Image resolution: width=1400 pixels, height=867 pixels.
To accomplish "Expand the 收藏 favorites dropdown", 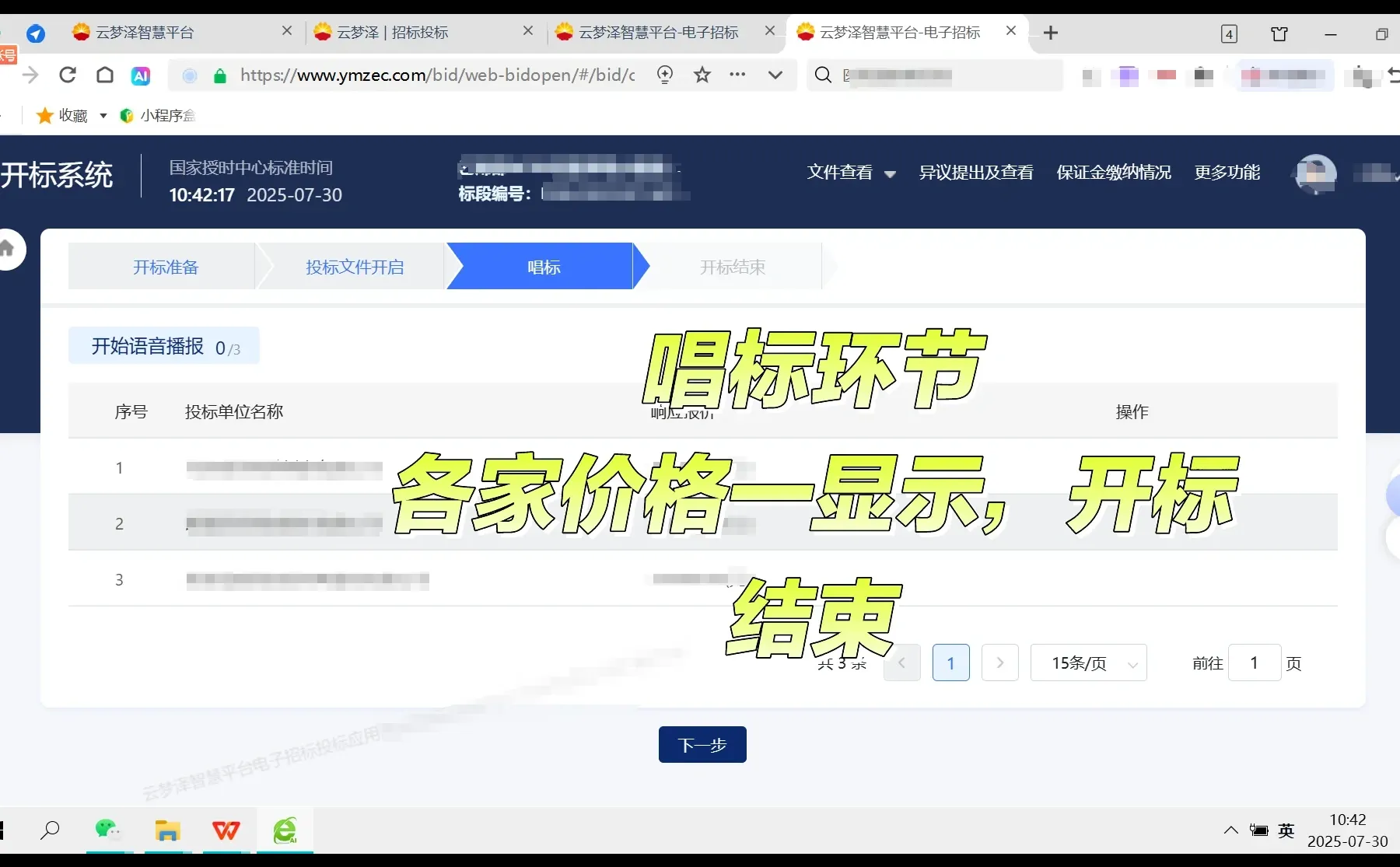I will coord(103,115).
